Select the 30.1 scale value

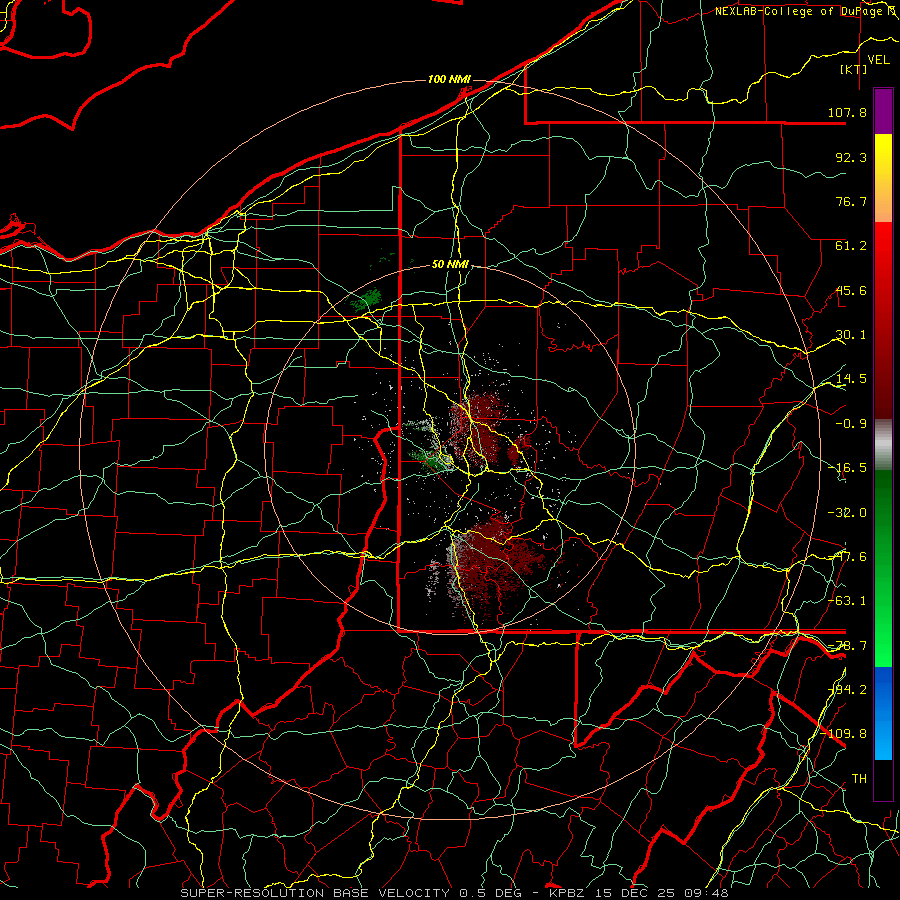(x=851, y=335)
